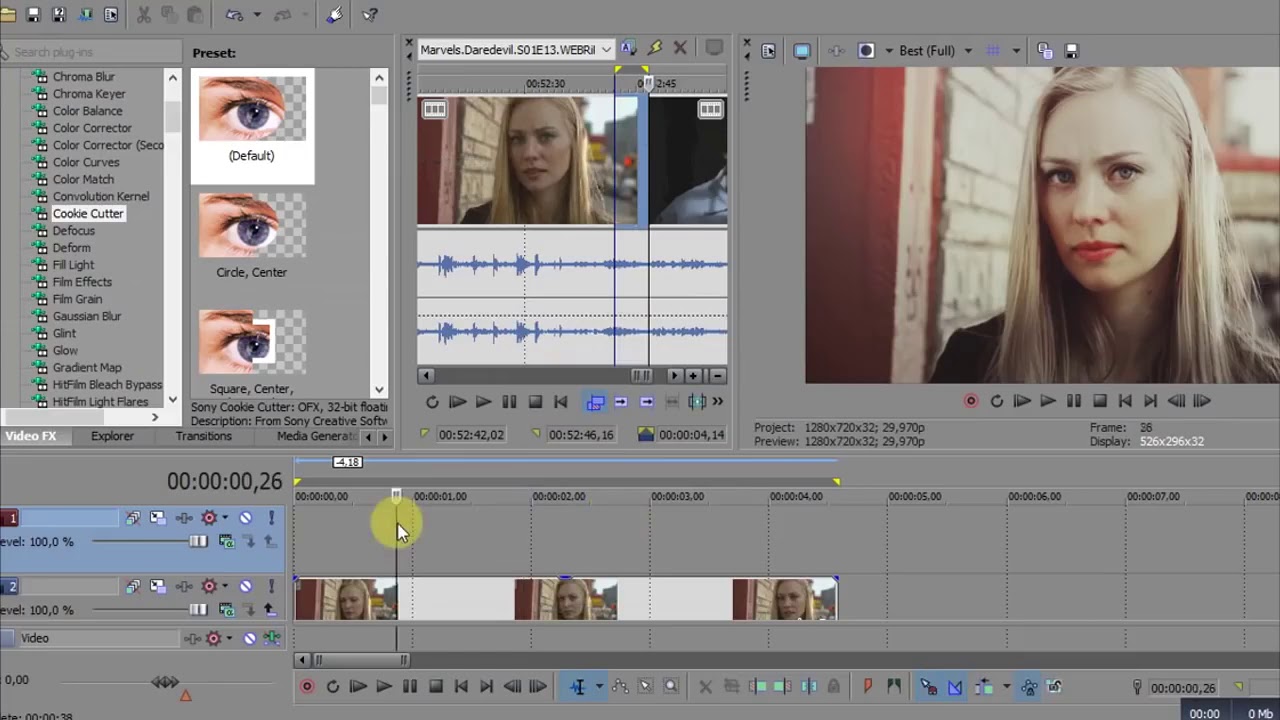Stop trimmer playback
This screenshot has width=1280, height=720.
coord(535,402)
